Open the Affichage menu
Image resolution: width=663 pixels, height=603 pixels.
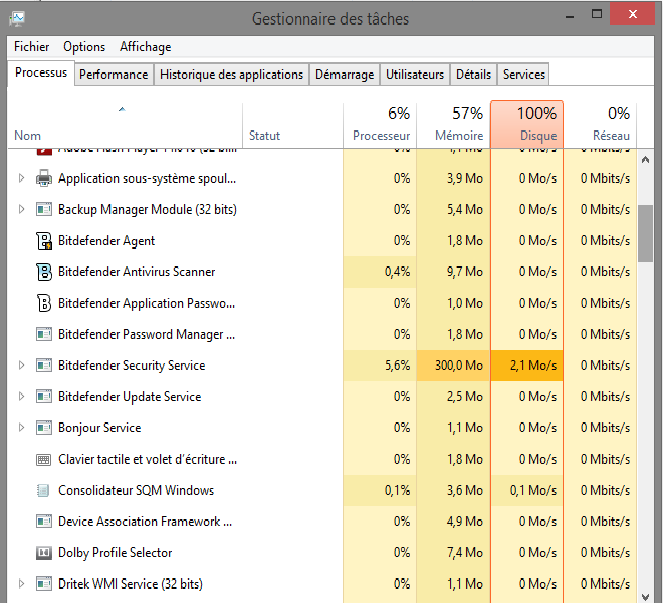[x=145, y=47]
